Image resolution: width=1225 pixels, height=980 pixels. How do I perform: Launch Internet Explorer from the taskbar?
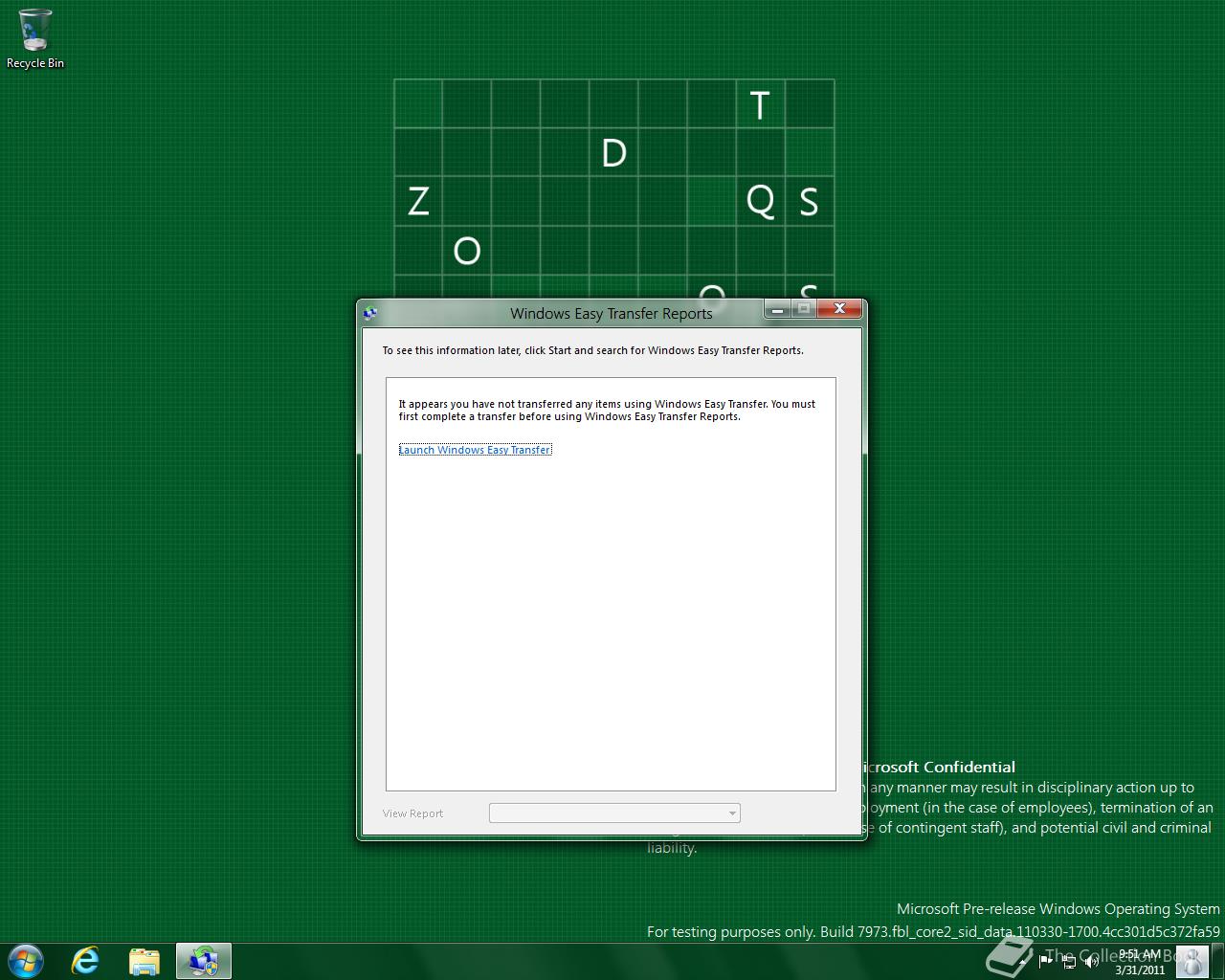click(86, 961)
